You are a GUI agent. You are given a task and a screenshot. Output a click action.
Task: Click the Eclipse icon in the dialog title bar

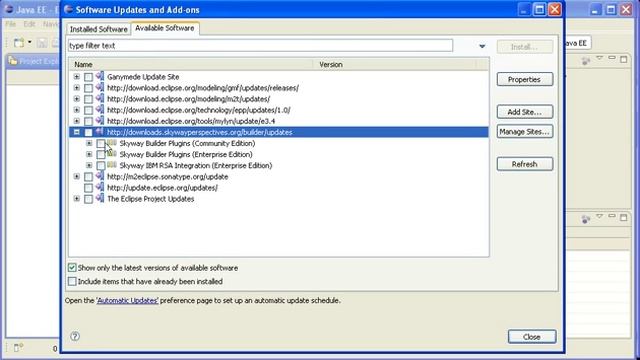click(x=69, y=9)
